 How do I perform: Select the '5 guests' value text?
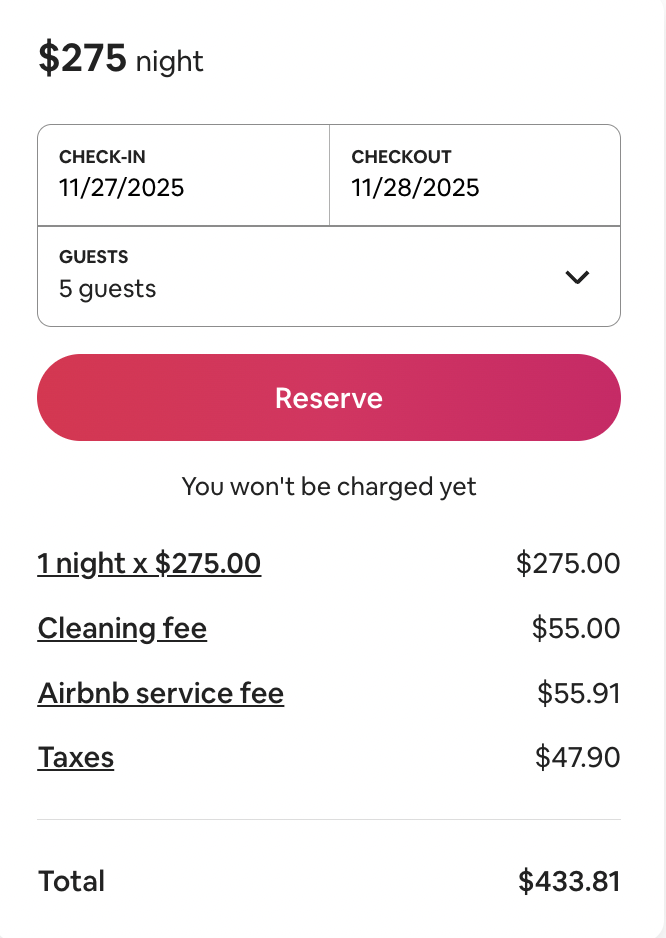click(108, 289)
